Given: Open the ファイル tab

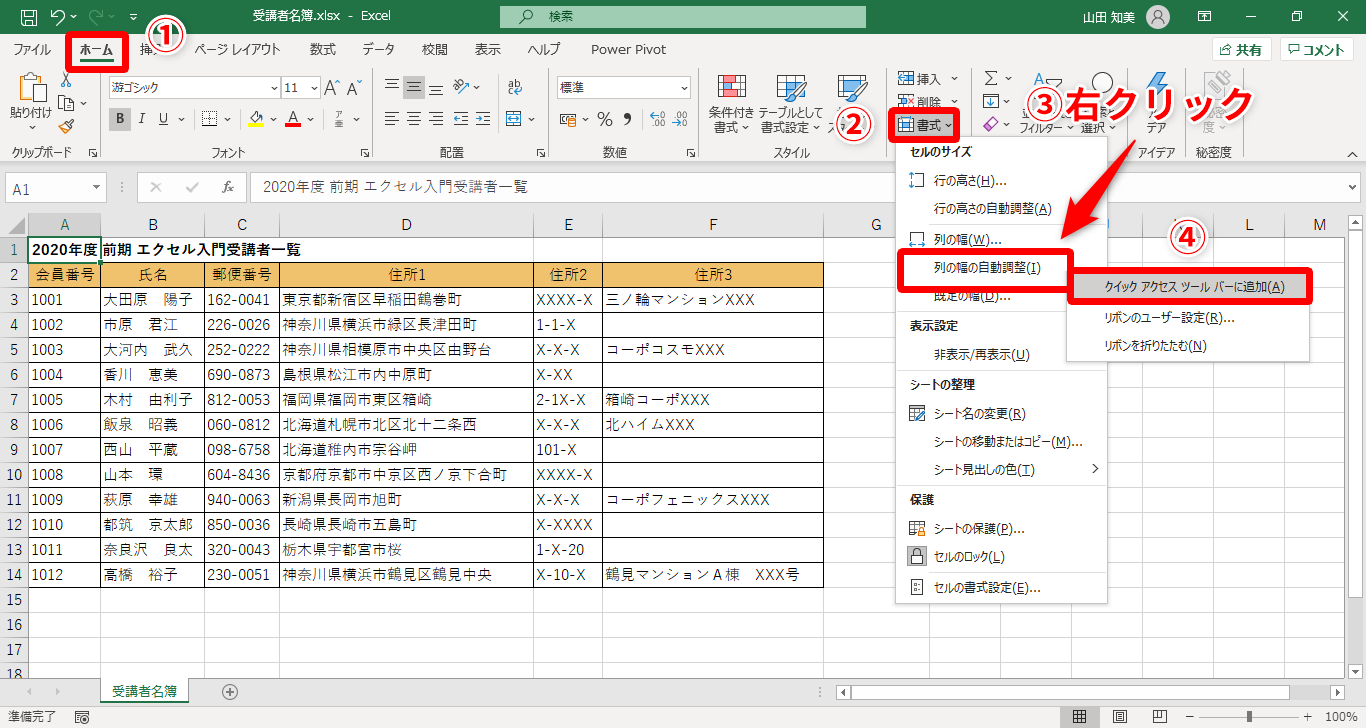Looking at the screenshot, I should (32, 49).
